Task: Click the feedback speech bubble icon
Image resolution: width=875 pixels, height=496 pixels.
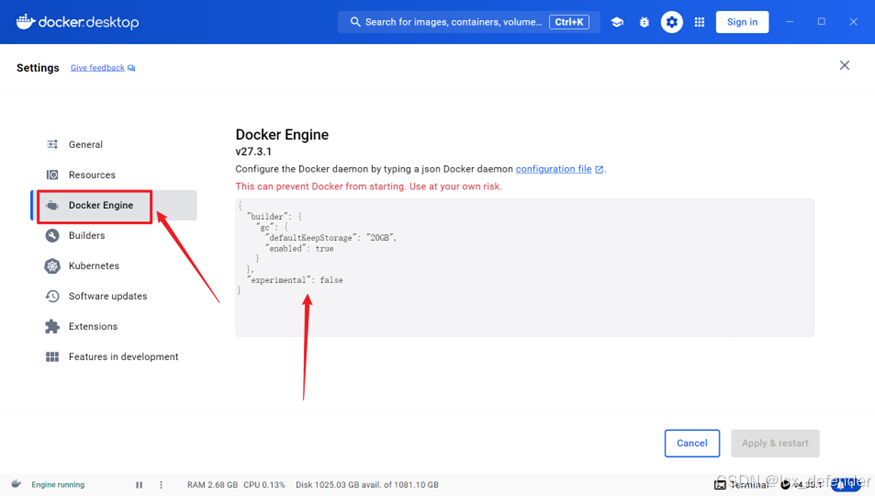Action: coord(131,68)
